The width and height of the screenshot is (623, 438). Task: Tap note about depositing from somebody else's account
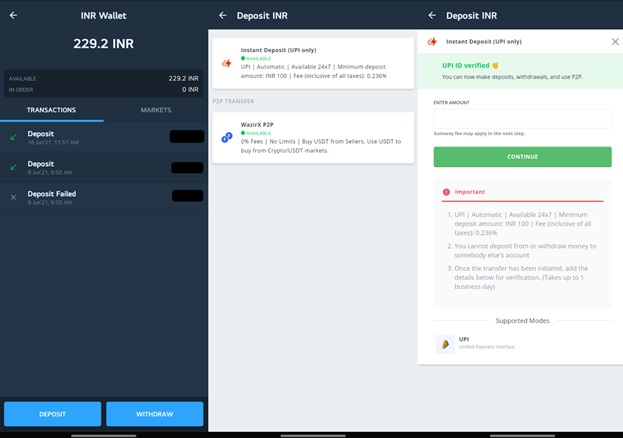[x=525, y=250]
